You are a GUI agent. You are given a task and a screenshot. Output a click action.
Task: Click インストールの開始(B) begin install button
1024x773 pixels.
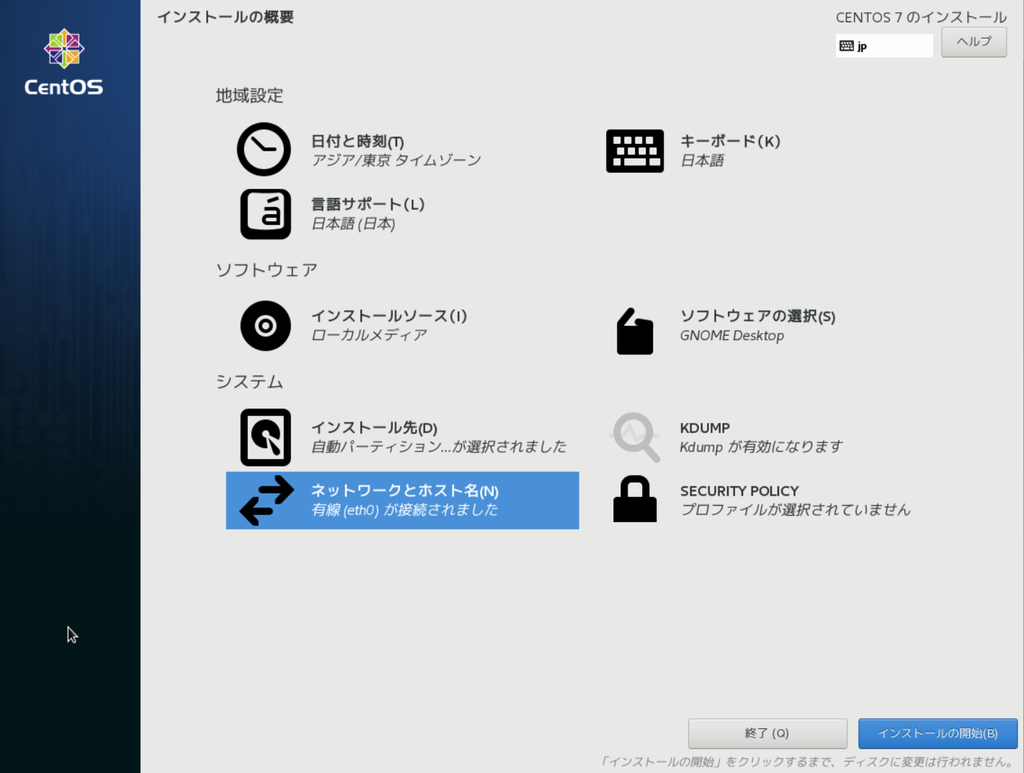[938, 733]
